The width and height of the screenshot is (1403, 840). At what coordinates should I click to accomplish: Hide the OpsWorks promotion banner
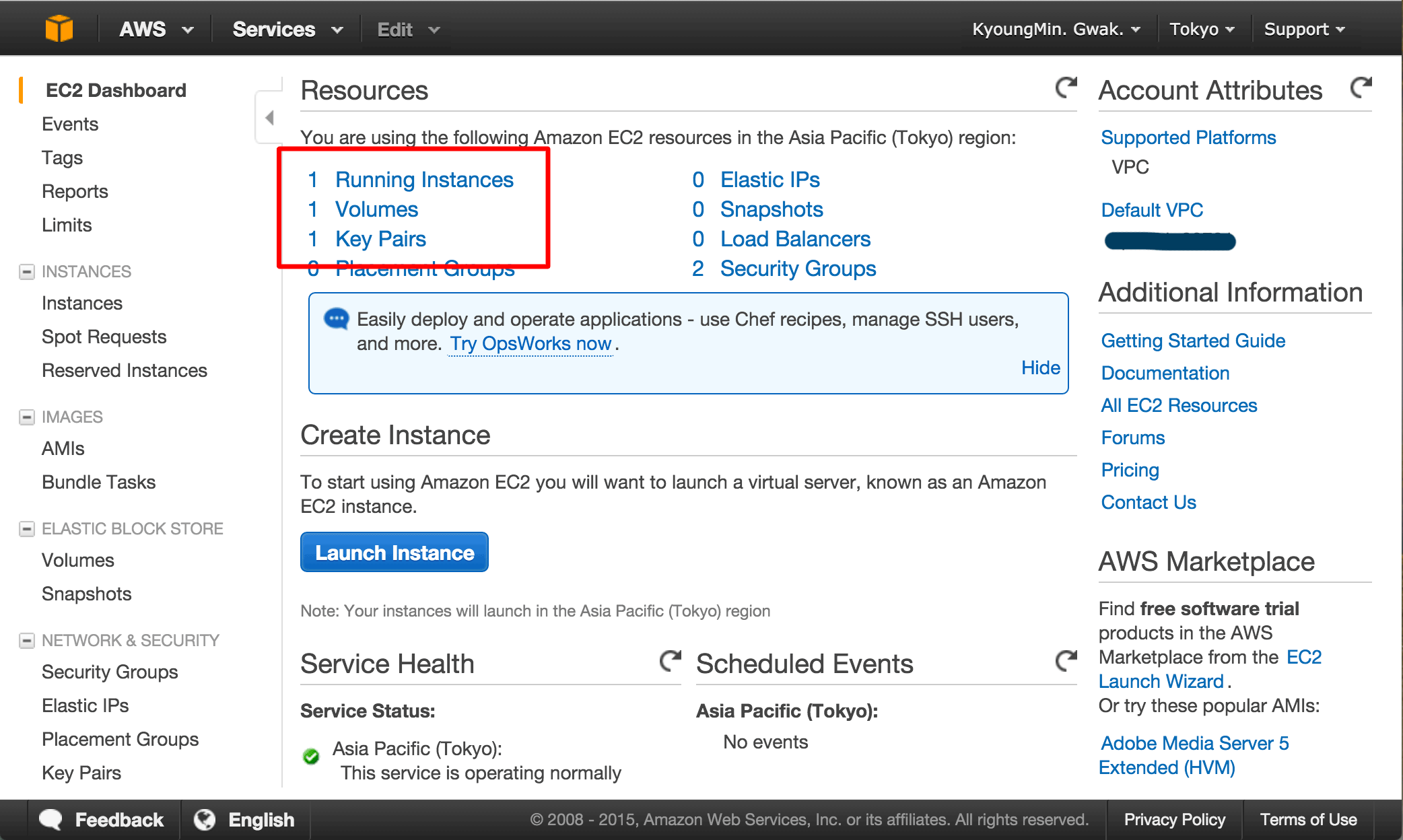[x=1040, y=367]
